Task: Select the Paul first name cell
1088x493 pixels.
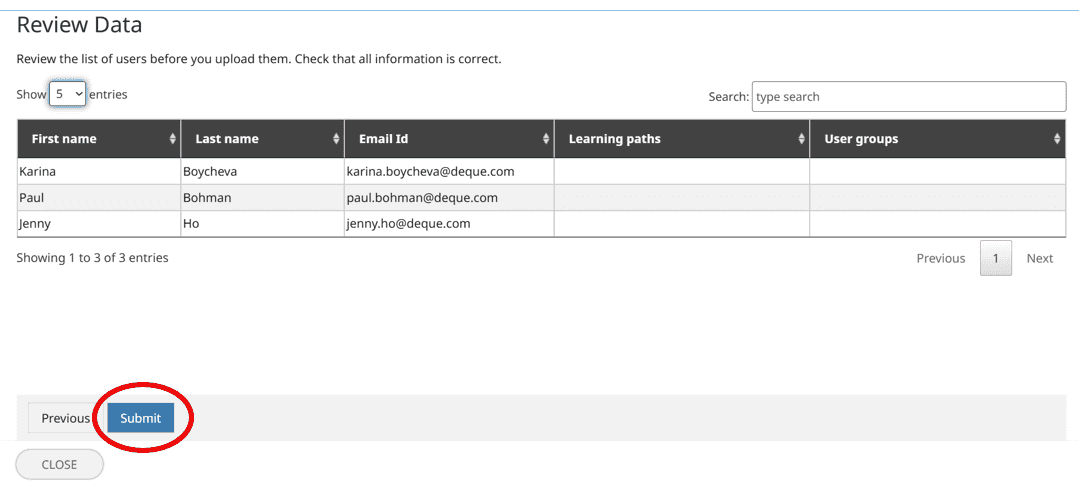Action: (x=32, y=198)
